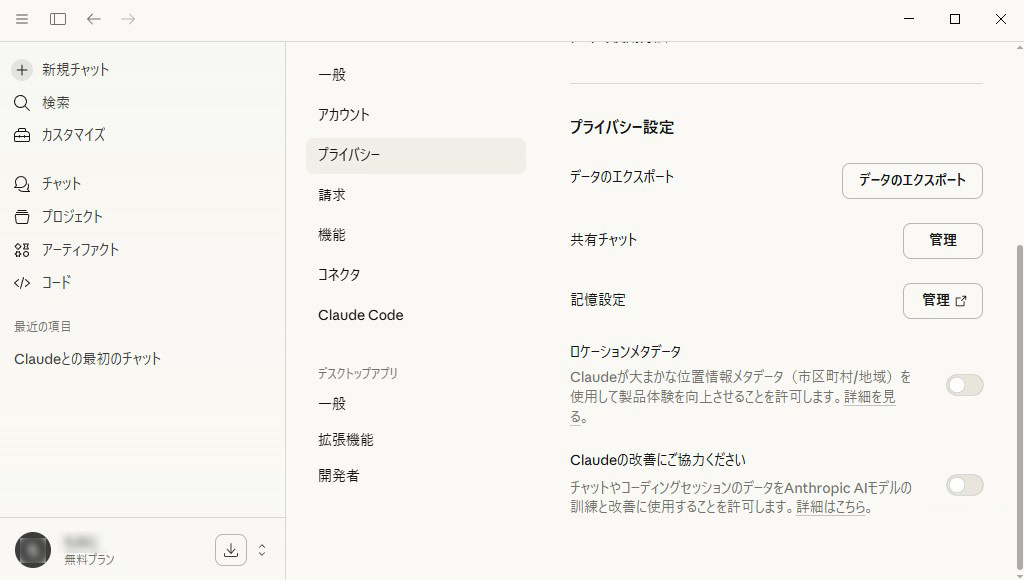
Task: Open the hamburger menu icon
Action: pos(21,18)
